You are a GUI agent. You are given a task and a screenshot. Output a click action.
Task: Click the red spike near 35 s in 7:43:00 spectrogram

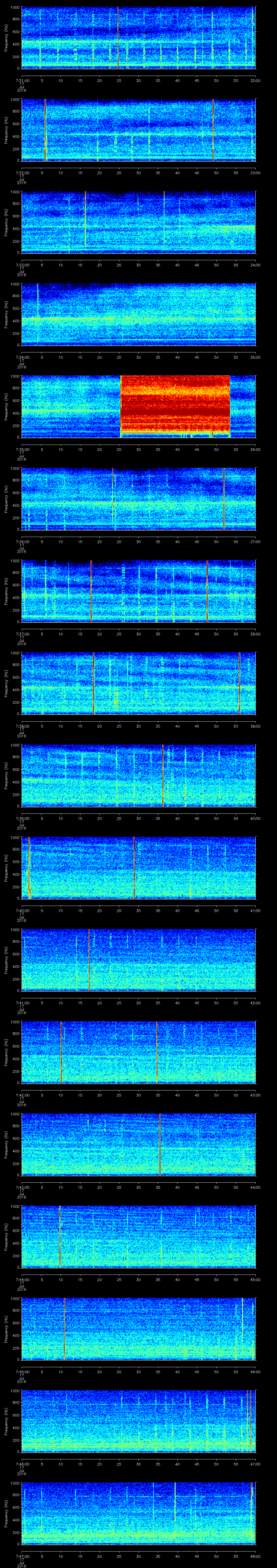coord(160,1144)
